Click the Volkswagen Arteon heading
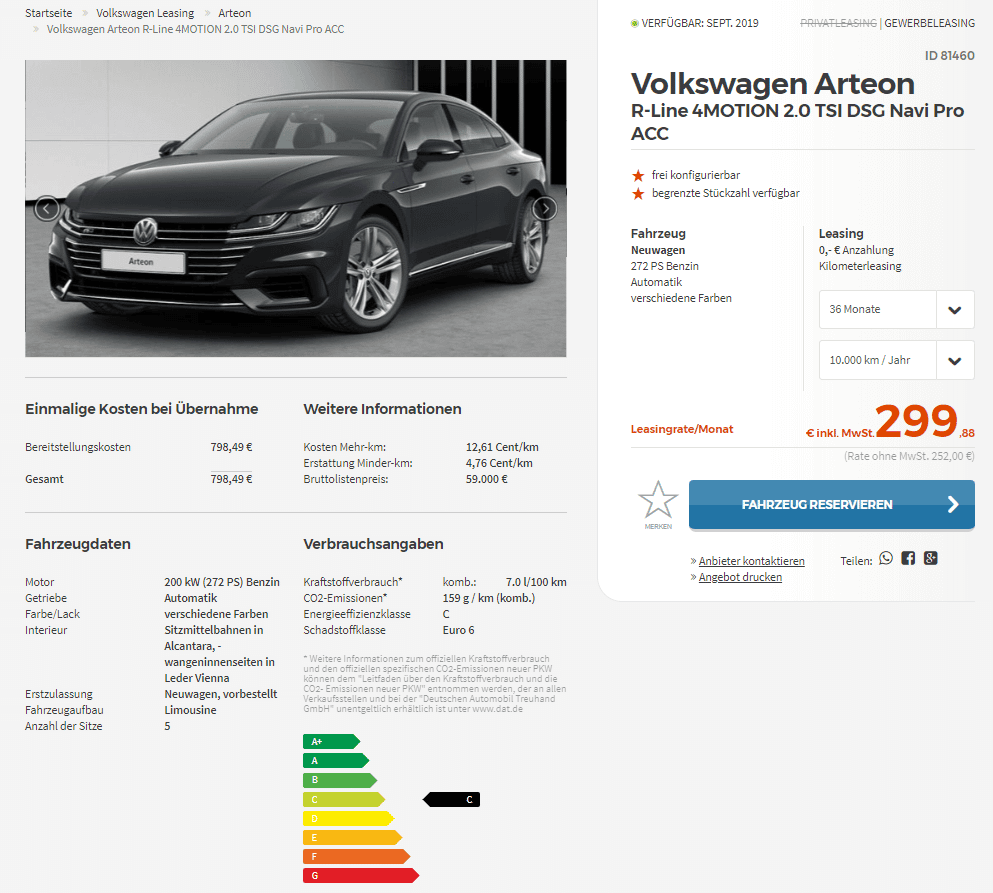The image size is (993, 893). coord(773,84)
